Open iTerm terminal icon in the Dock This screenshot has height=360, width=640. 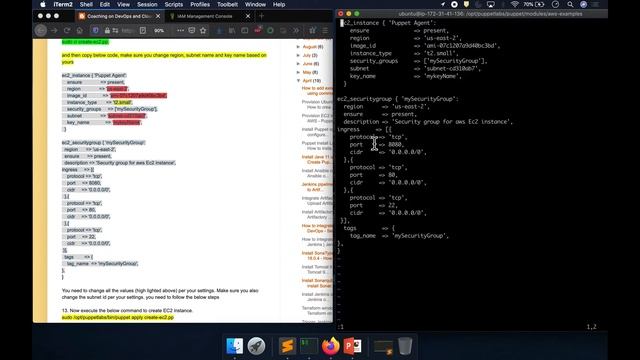[x=309, y=346]
